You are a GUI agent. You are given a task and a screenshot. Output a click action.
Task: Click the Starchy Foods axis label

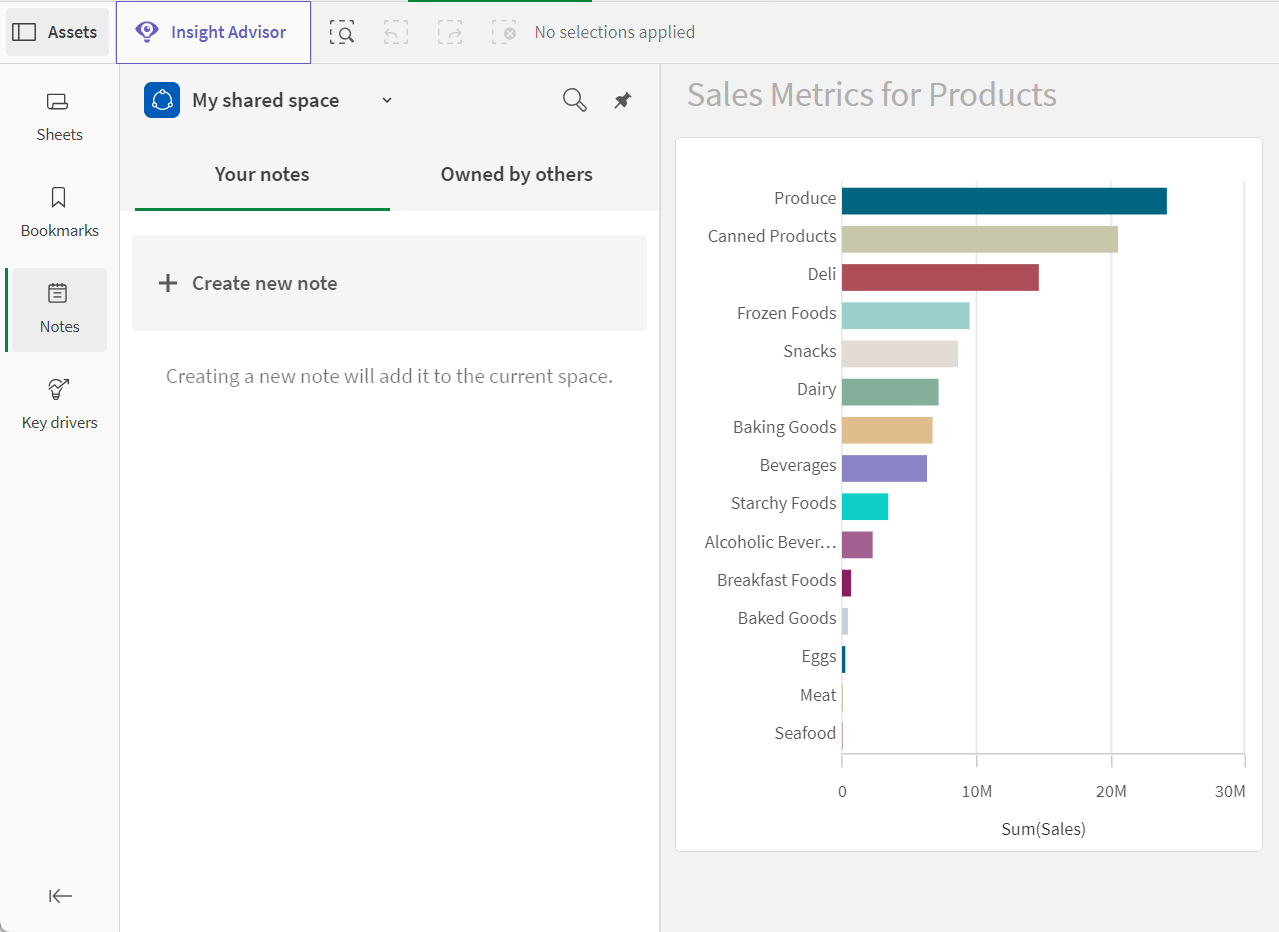pos(783,503)
